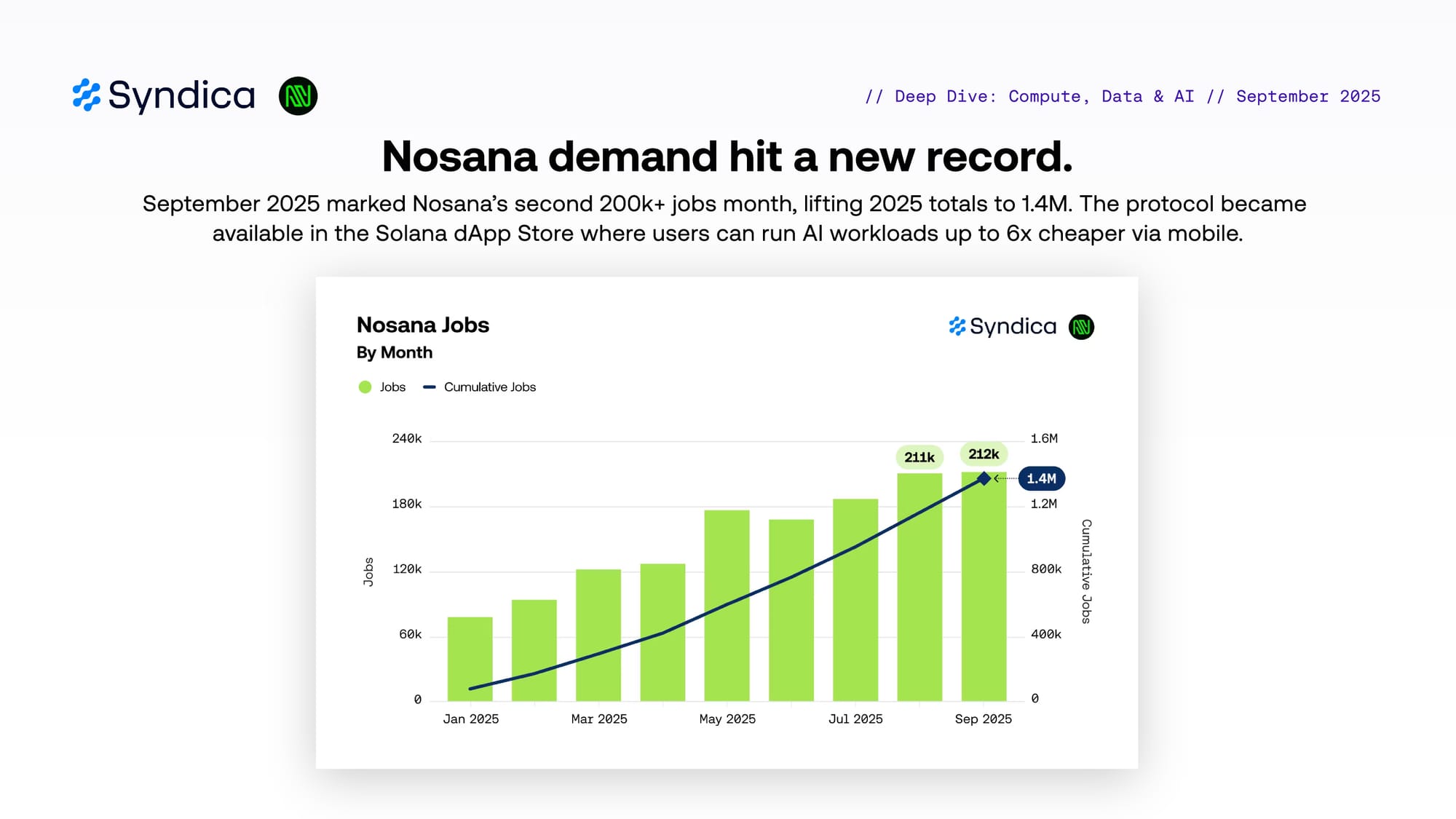Click the headline 'Nosana demand hit a new record'
The width and height of the screenshot is (1456, 819).
pos(727,157)
